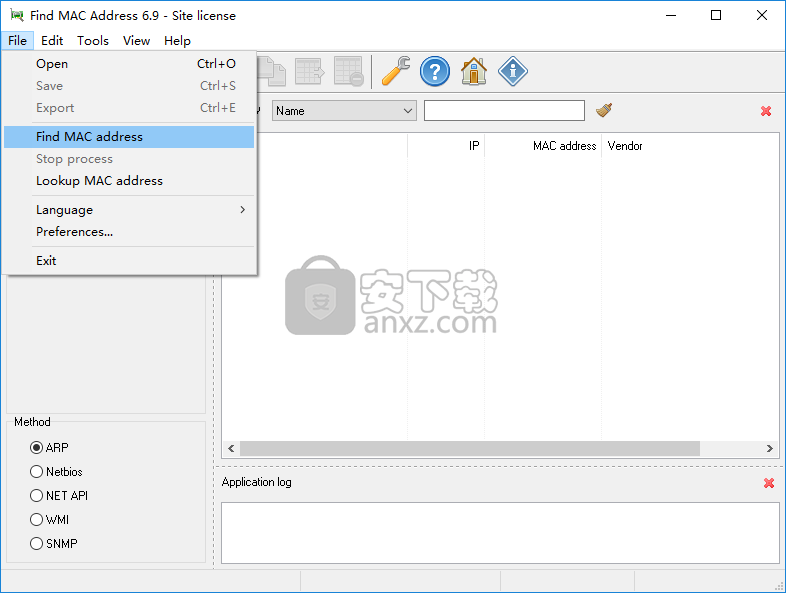Open the Tools menu
The width and height of the screenshot is (786, 593).
pyautogui.click(x=93, y=41)
